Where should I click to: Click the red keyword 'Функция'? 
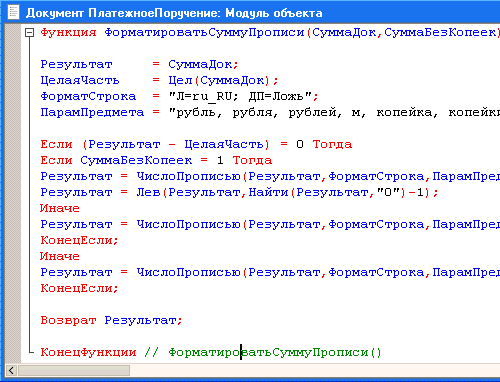click(x=68, y=33)
